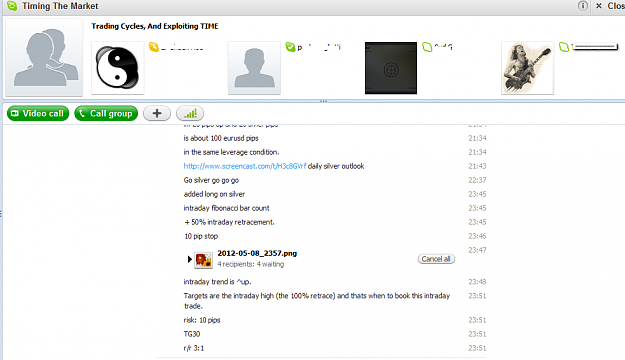Click message 'added long on silver'
This screenshot has width=625, height=360.
pyautogui.click(x=214, y=194)
